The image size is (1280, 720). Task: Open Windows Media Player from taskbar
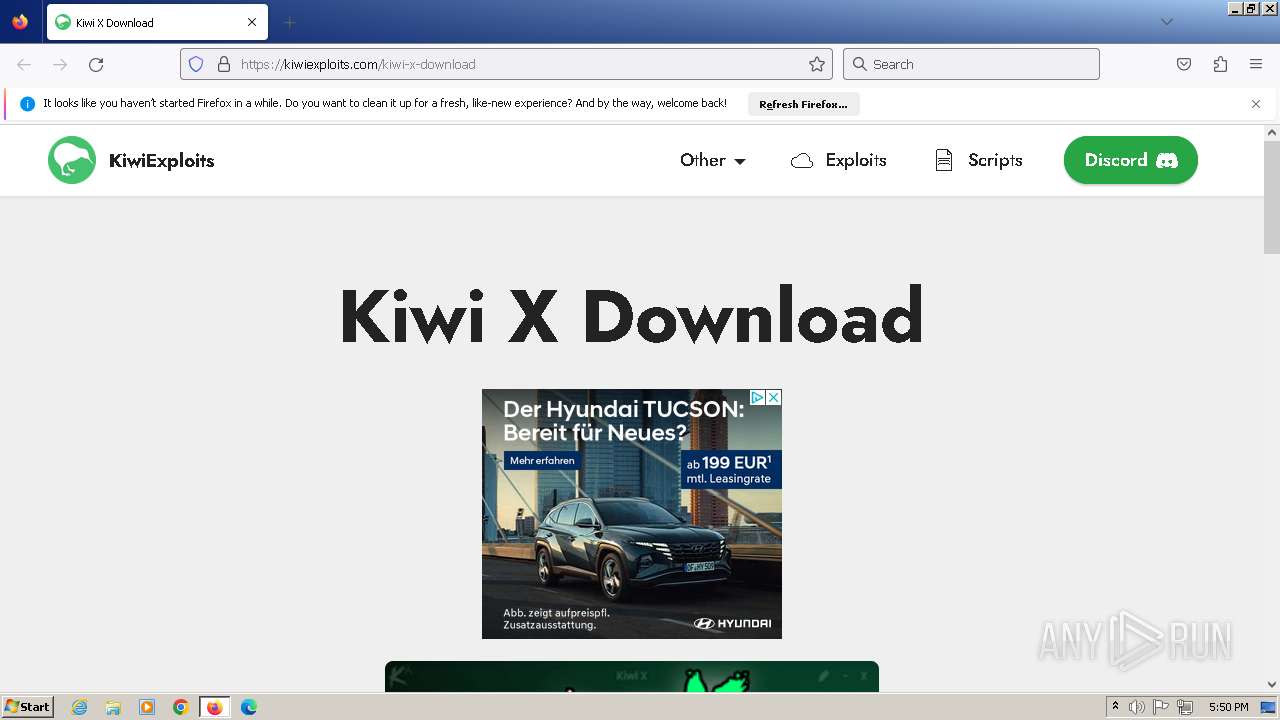pyautogui.click(x=147, y=707)
